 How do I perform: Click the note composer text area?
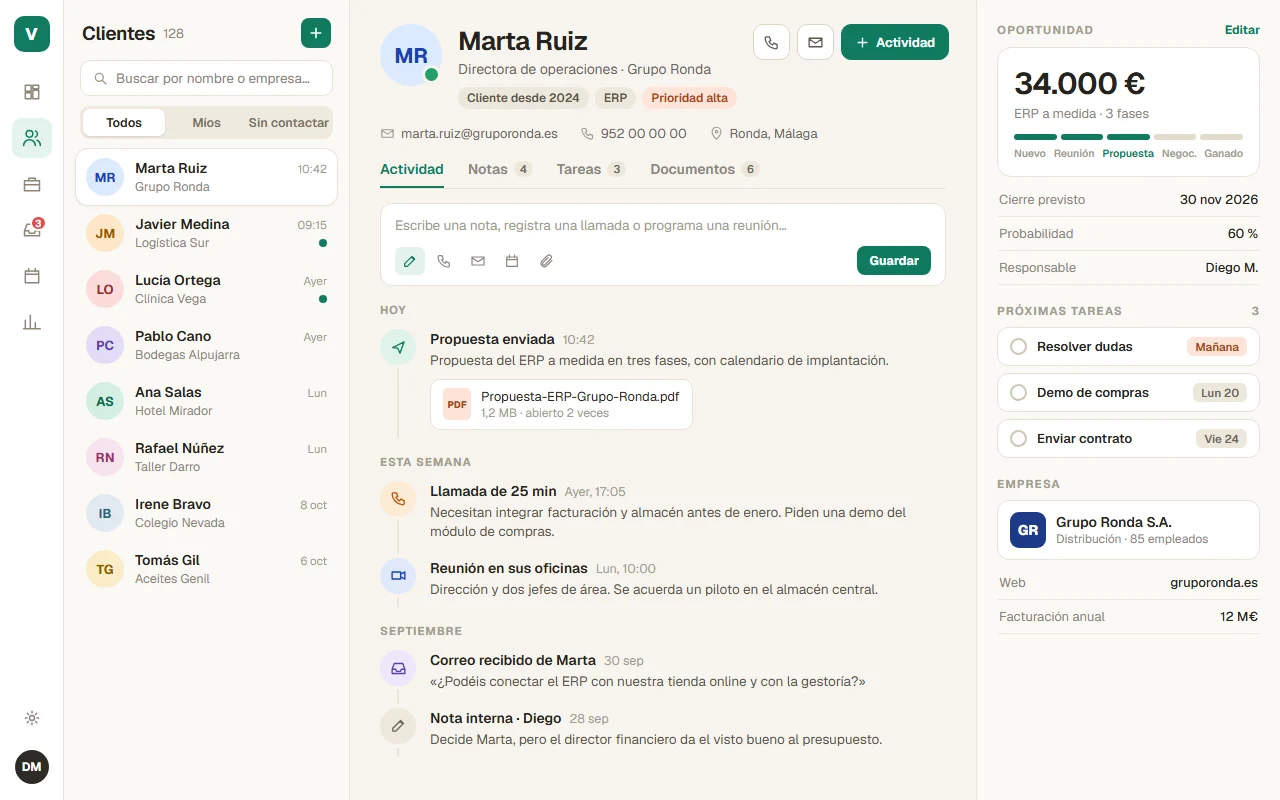[663, 226]
